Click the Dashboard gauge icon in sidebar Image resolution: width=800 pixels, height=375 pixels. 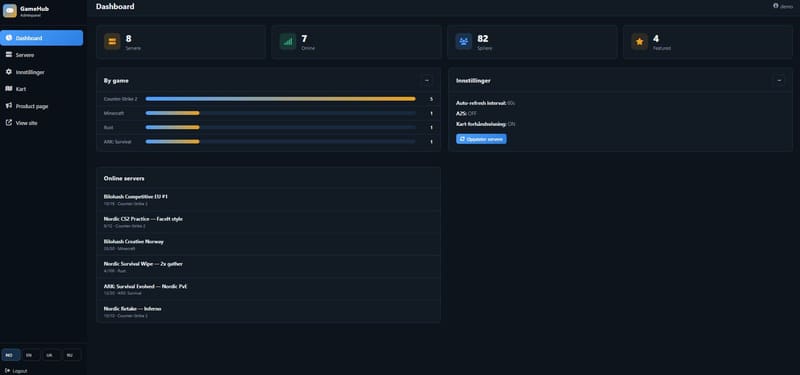point(9,38)
